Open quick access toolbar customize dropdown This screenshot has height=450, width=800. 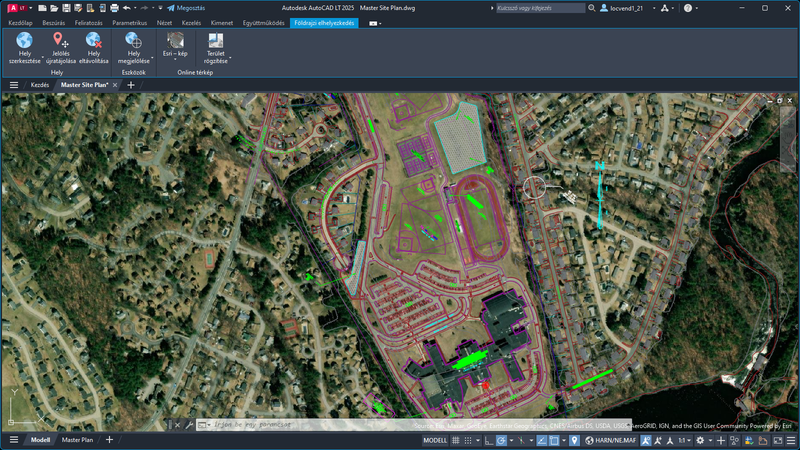coord(160,8)
